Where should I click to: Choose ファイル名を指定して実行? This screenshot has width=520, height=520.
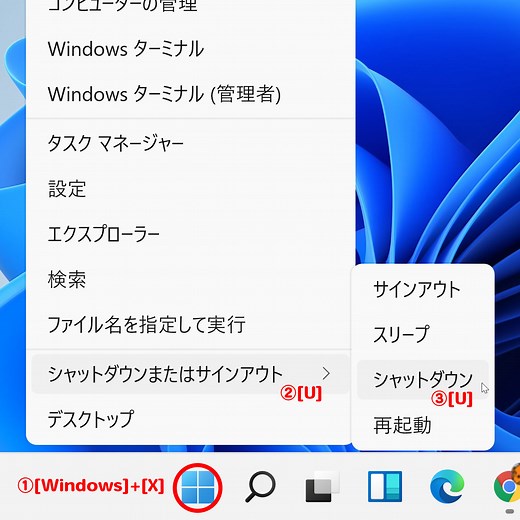tap(190, 325)
